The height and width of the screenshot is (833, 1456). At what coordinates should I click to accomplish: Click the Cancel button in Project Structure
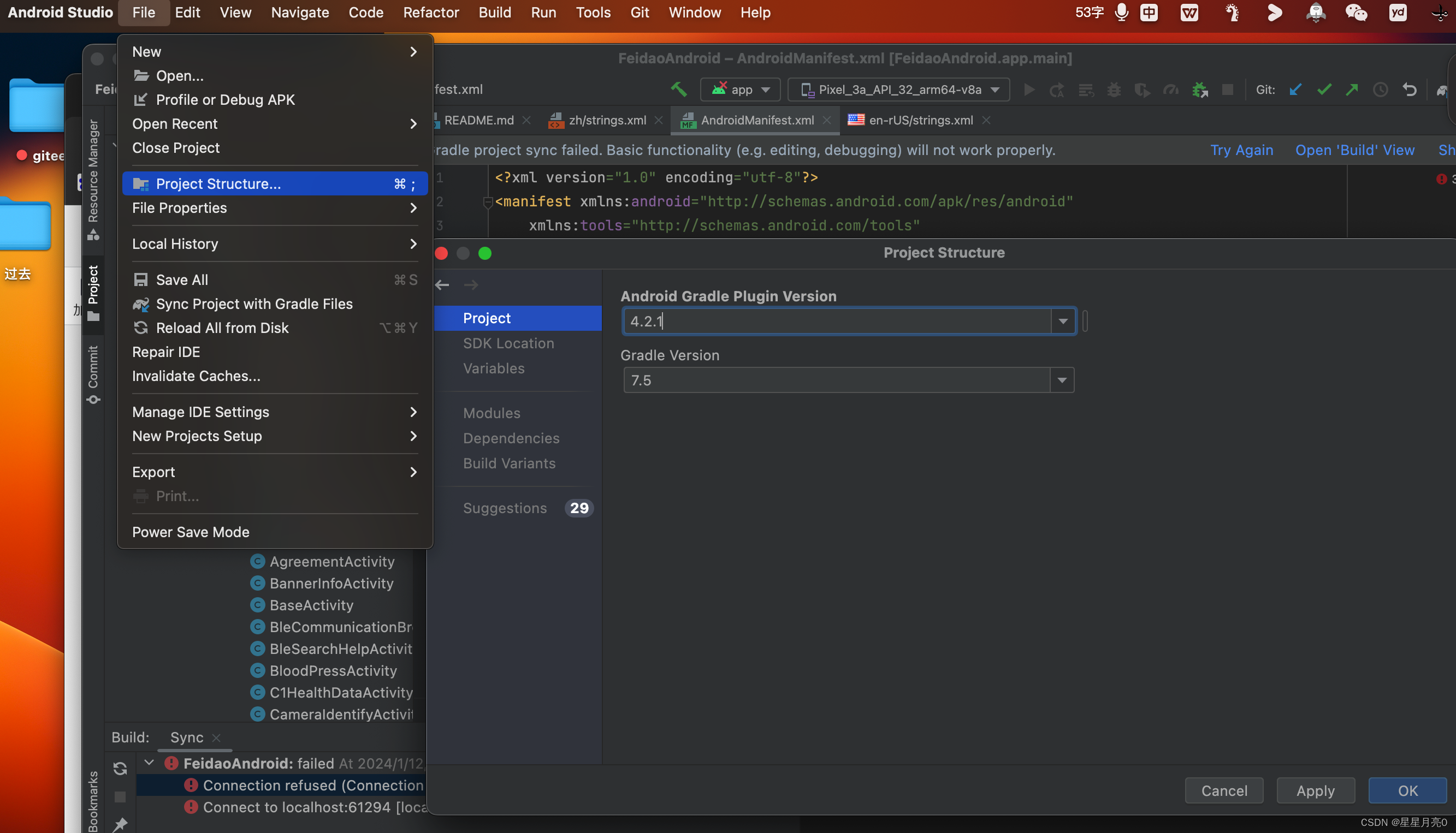(1224, 790)
